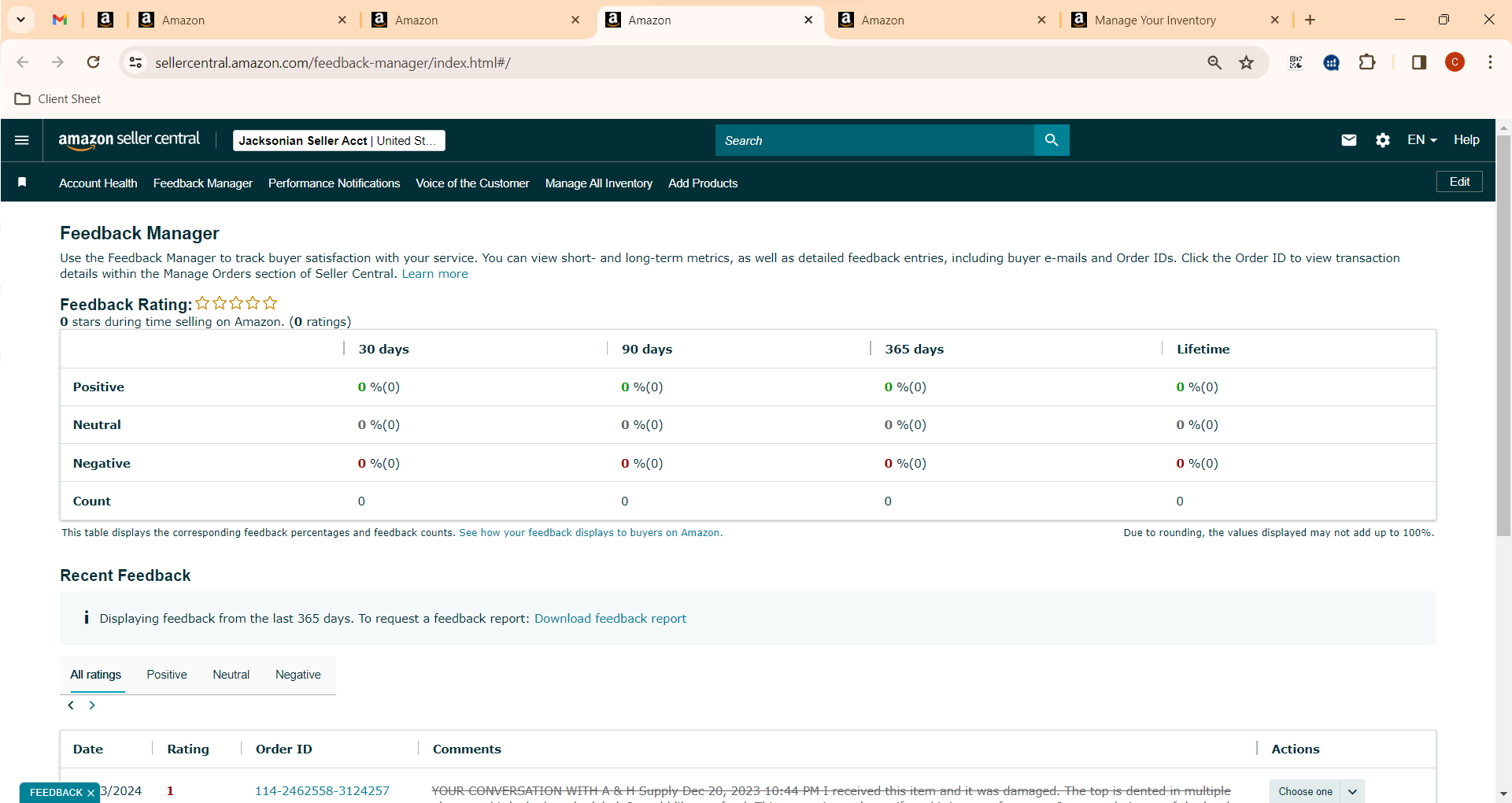Open the Choose one actions dropdown
This screenshot has height=803, width=1512.
click(x=1317, y=791)
